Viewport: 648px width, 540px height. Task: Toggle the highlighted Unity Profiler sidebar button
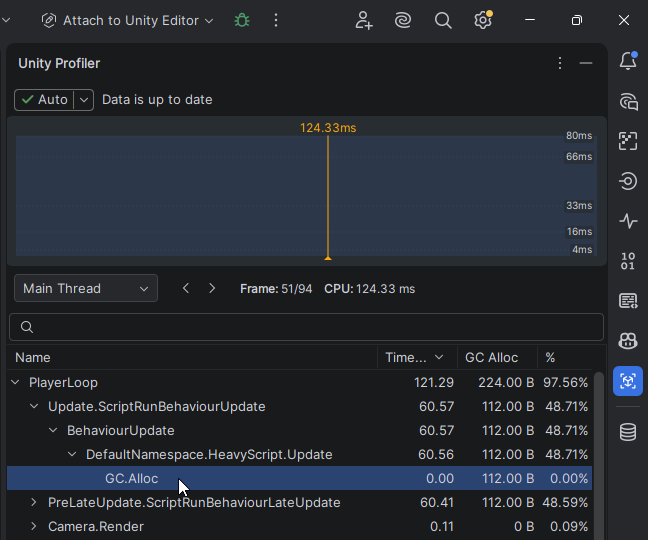coord(628,381)
